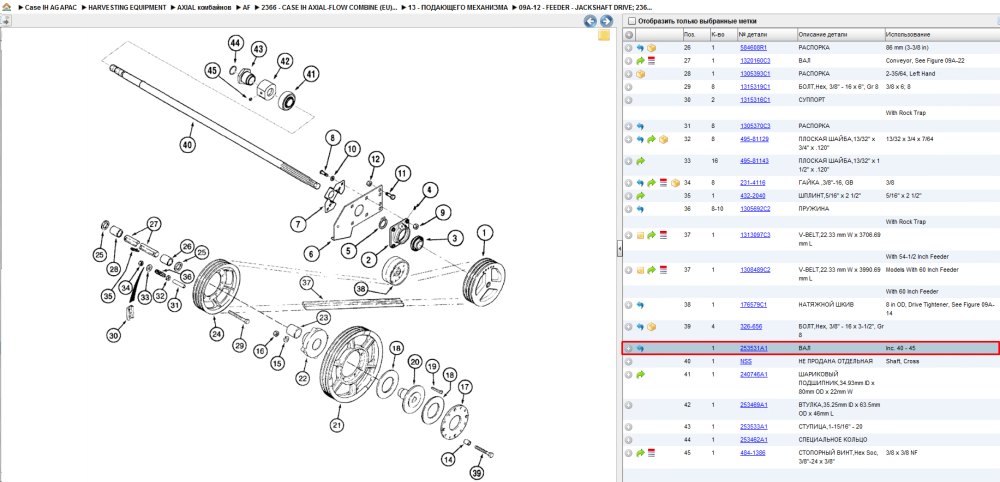Screen dimensions: 1000x482
Task: Navigate to next figure with right arrow
Action: click(x=606, y=21)
